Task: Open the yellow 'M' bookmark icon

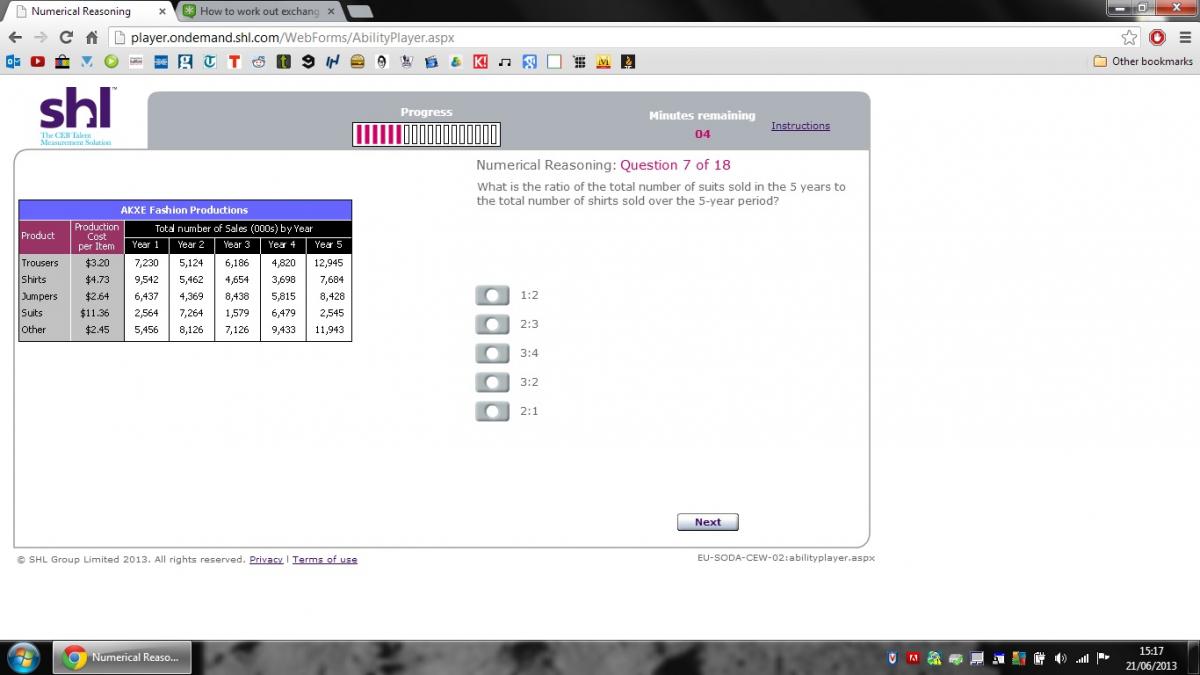Action: [x=603, y=62]
